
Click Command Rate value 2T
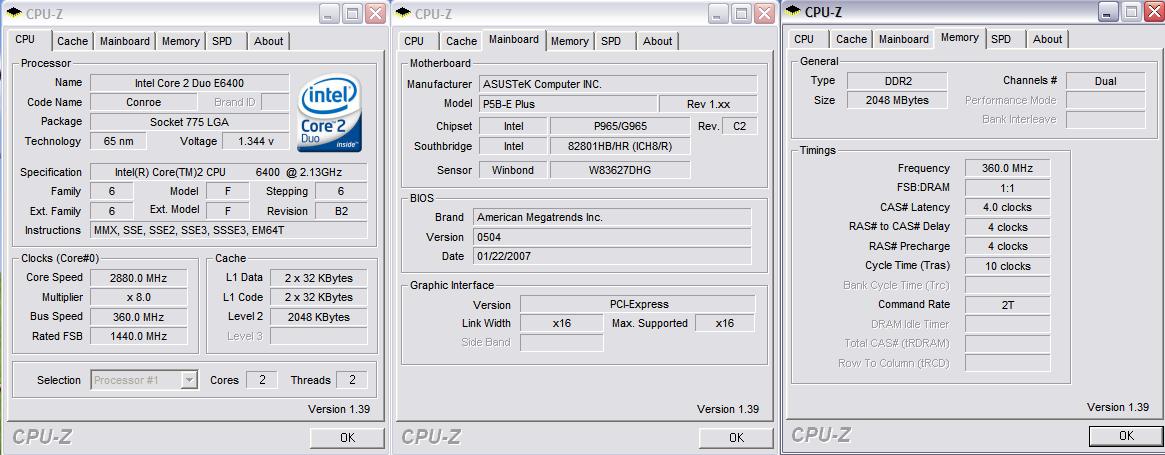point(1007,305)
